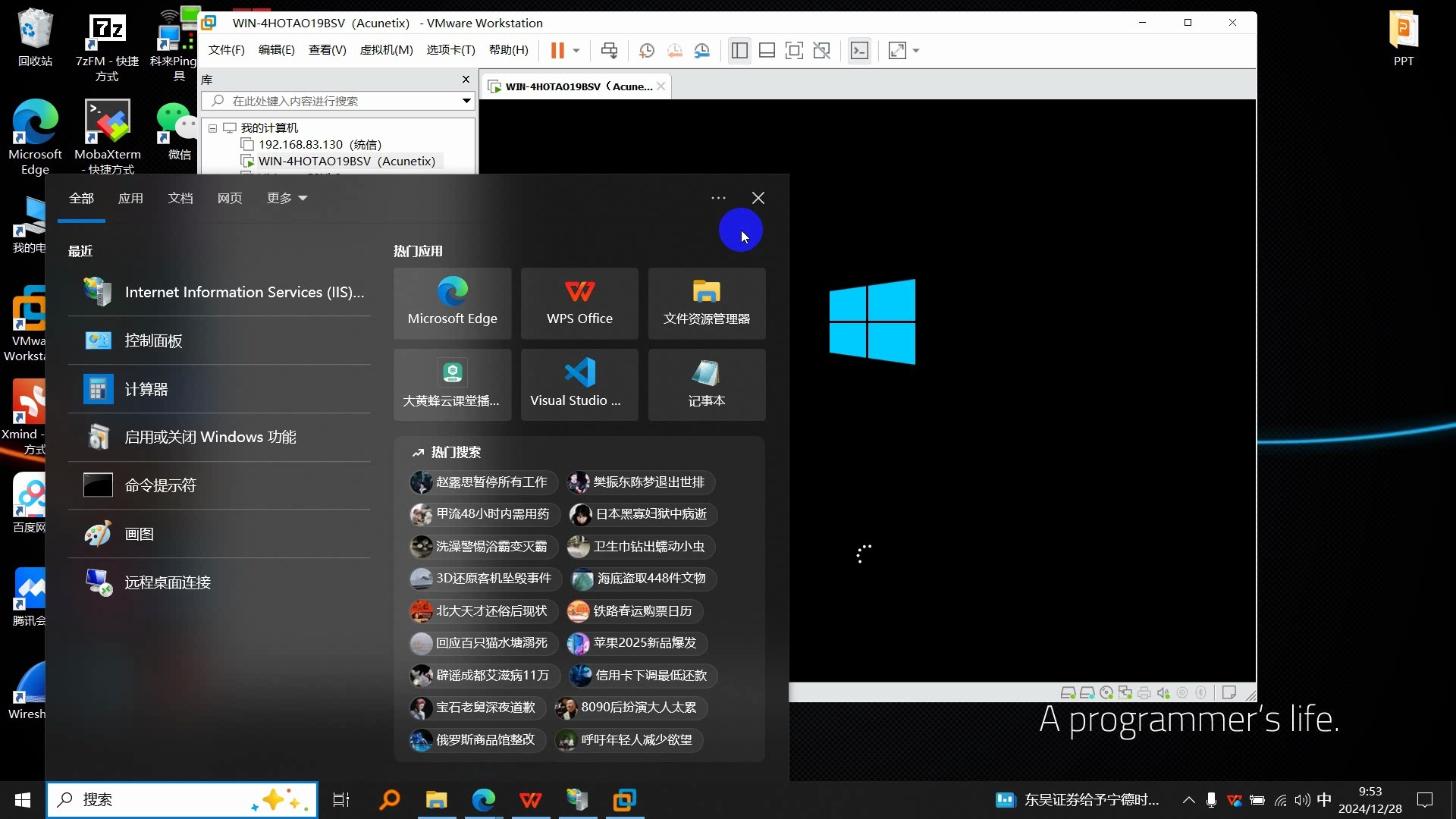The height and width of the screenshot is (819, 1456).
Task: Collapse the 我的计算机 tree node
Action: 213,128
